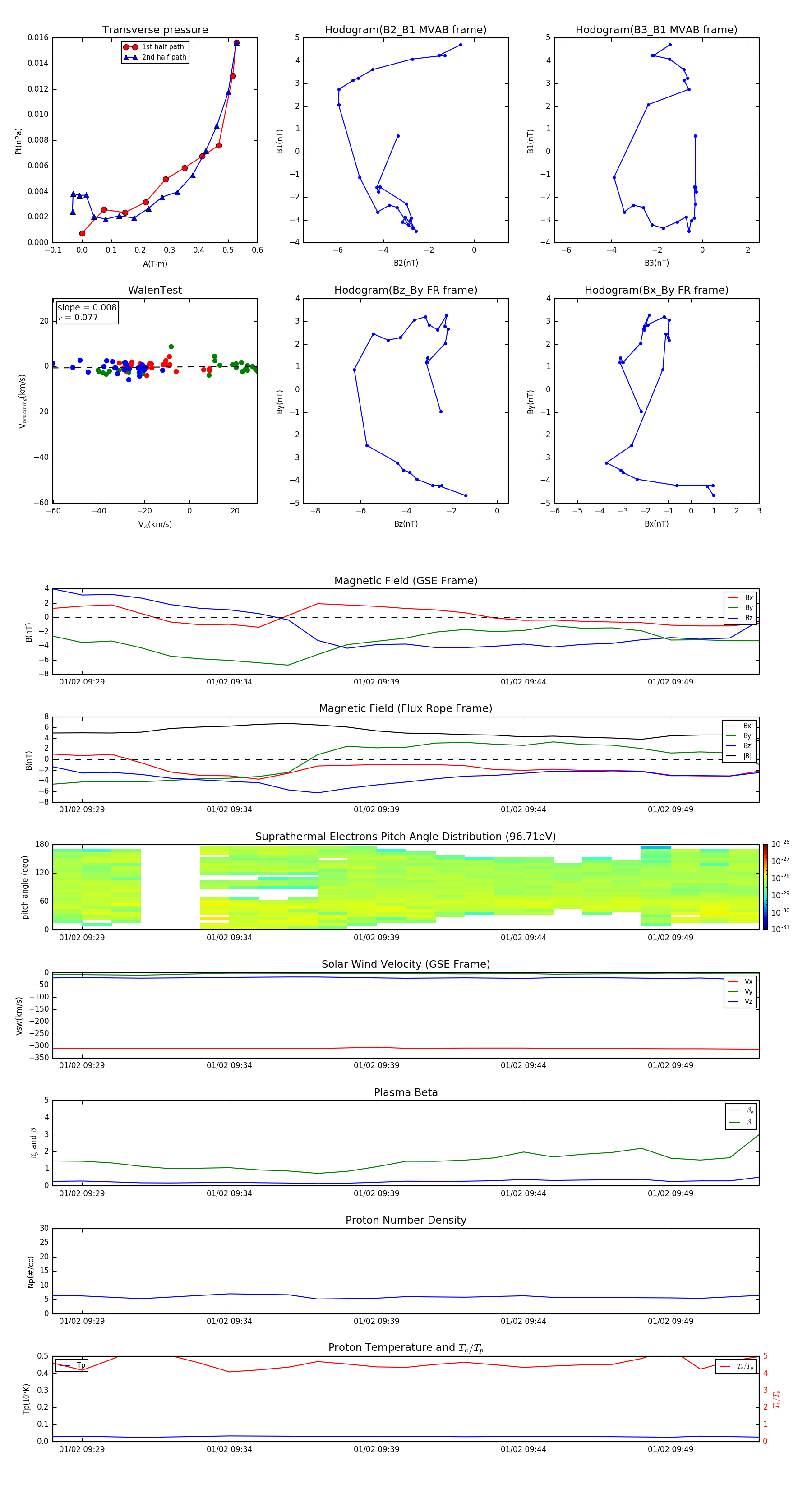Image resolution: width=812 pixels, height=1489 pixels.
Task: Click 'Hodogram(Bz_By FR frame)' title
Action: click(x=406, y=290)
